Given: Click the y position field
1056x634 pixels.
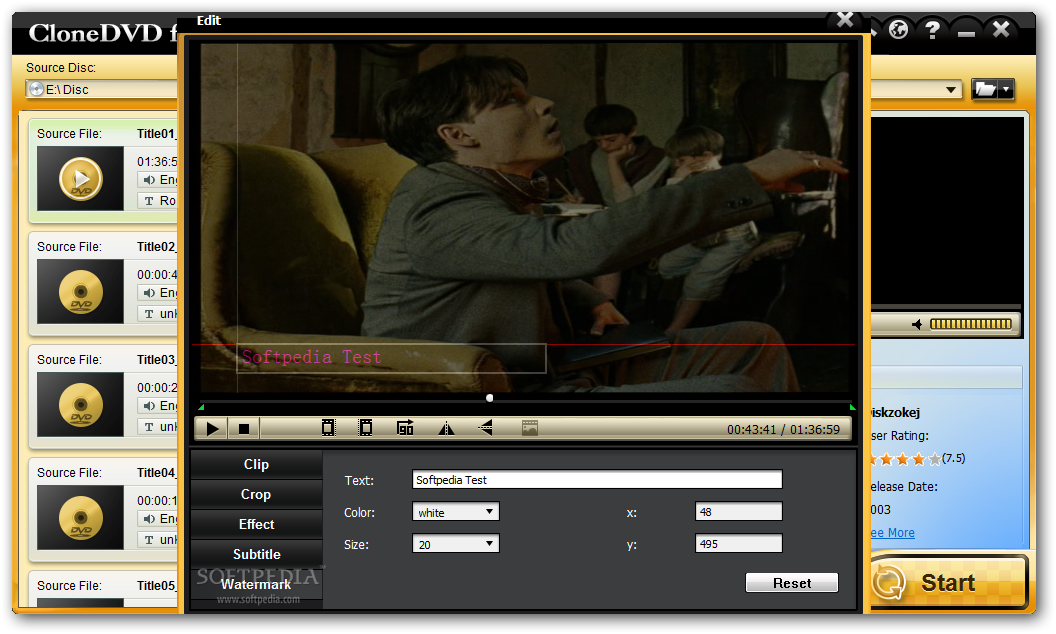Looking at the screenshot, I should (x=738, y=543).
